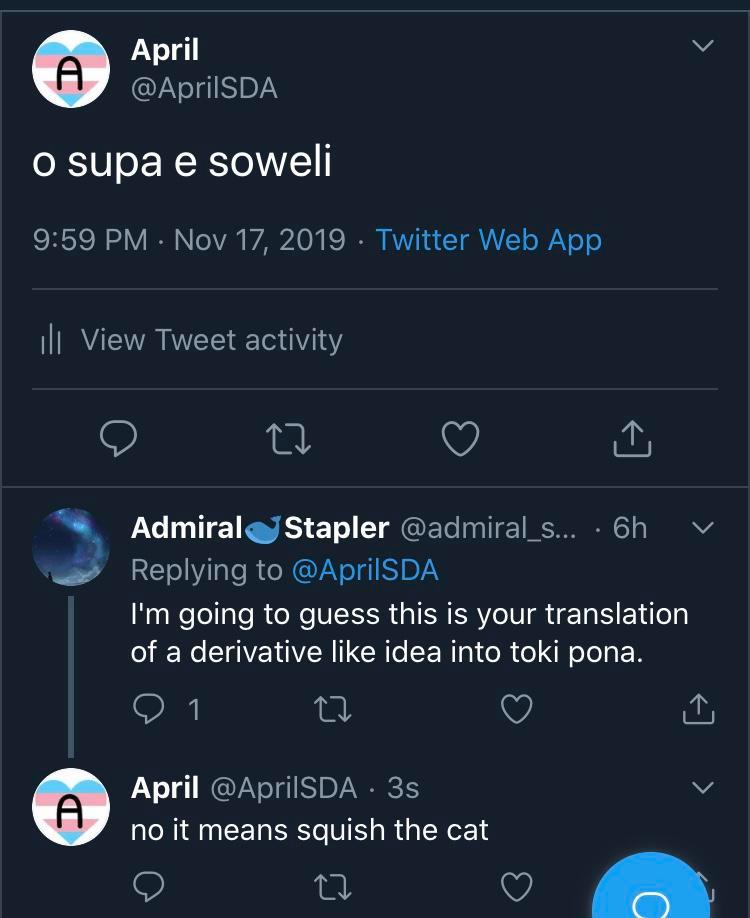Retweet the "squish the cat" reply
The height and width of the screenshot is (918, 750).
(x=334, y=886)
